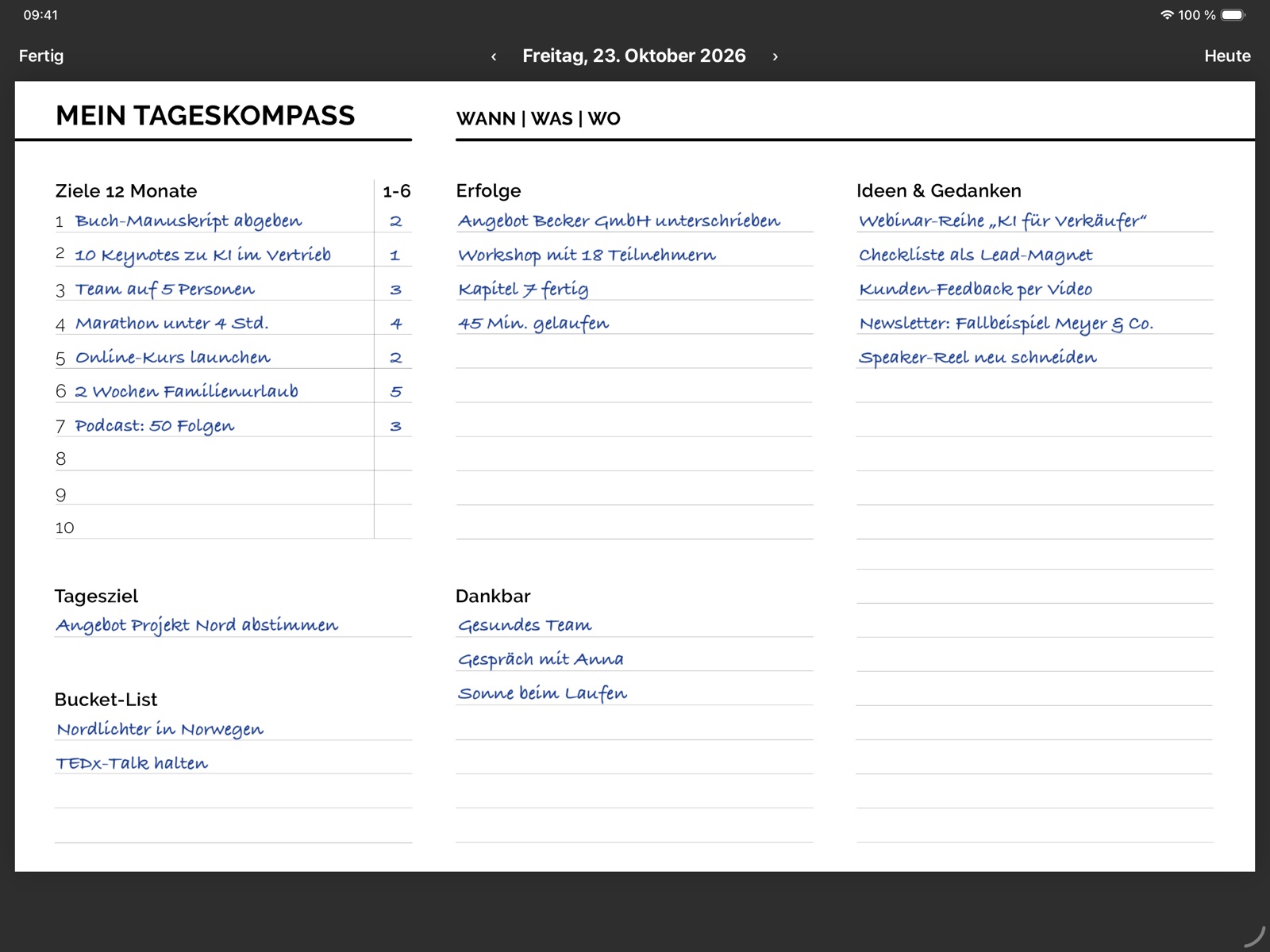The height and width of the screenshot is (952, 1270).
Task: Select goal 'Podcast: 50 Folgen'
Action: pyautogui.click(x=155, y=425)
